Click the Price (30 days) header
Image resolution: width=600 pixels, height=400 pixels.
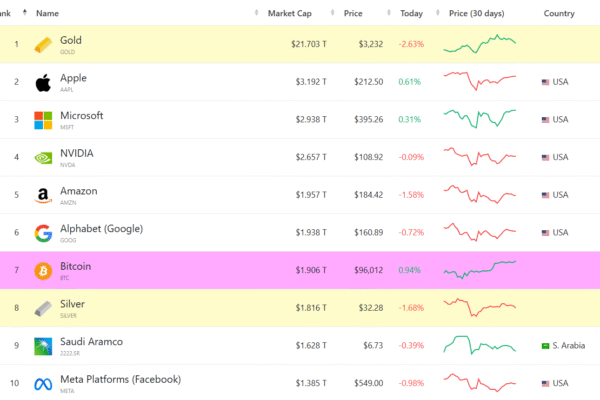pyautogui.click(x=476, y=13)
